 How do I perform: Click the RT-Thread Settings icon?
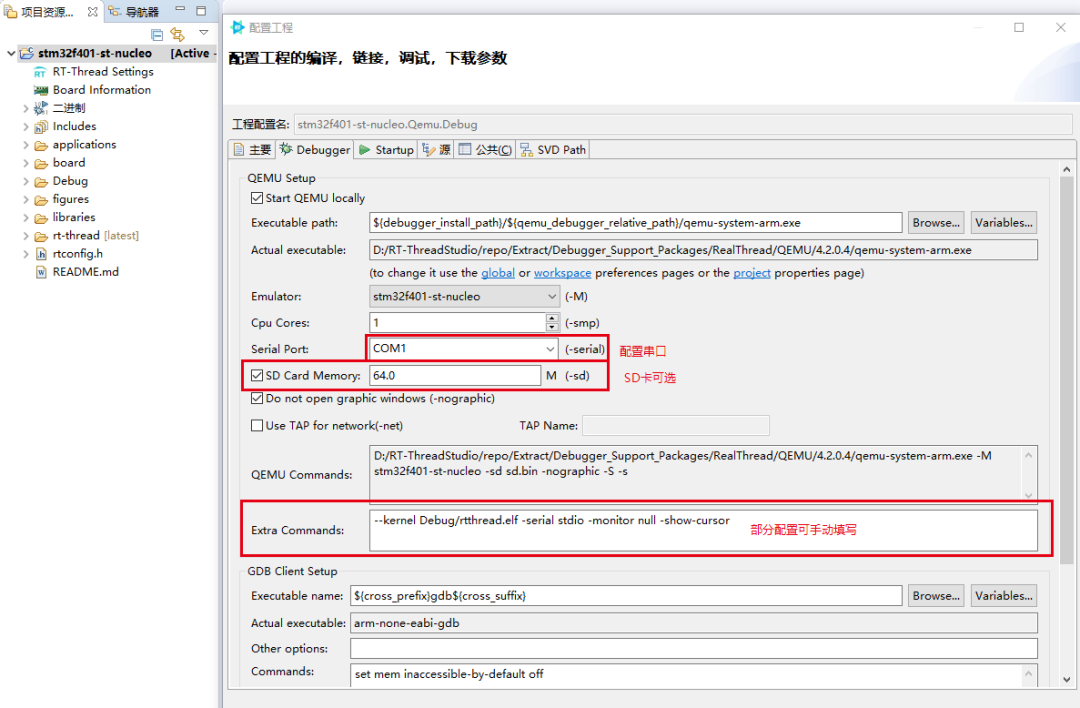pos(40,72)
